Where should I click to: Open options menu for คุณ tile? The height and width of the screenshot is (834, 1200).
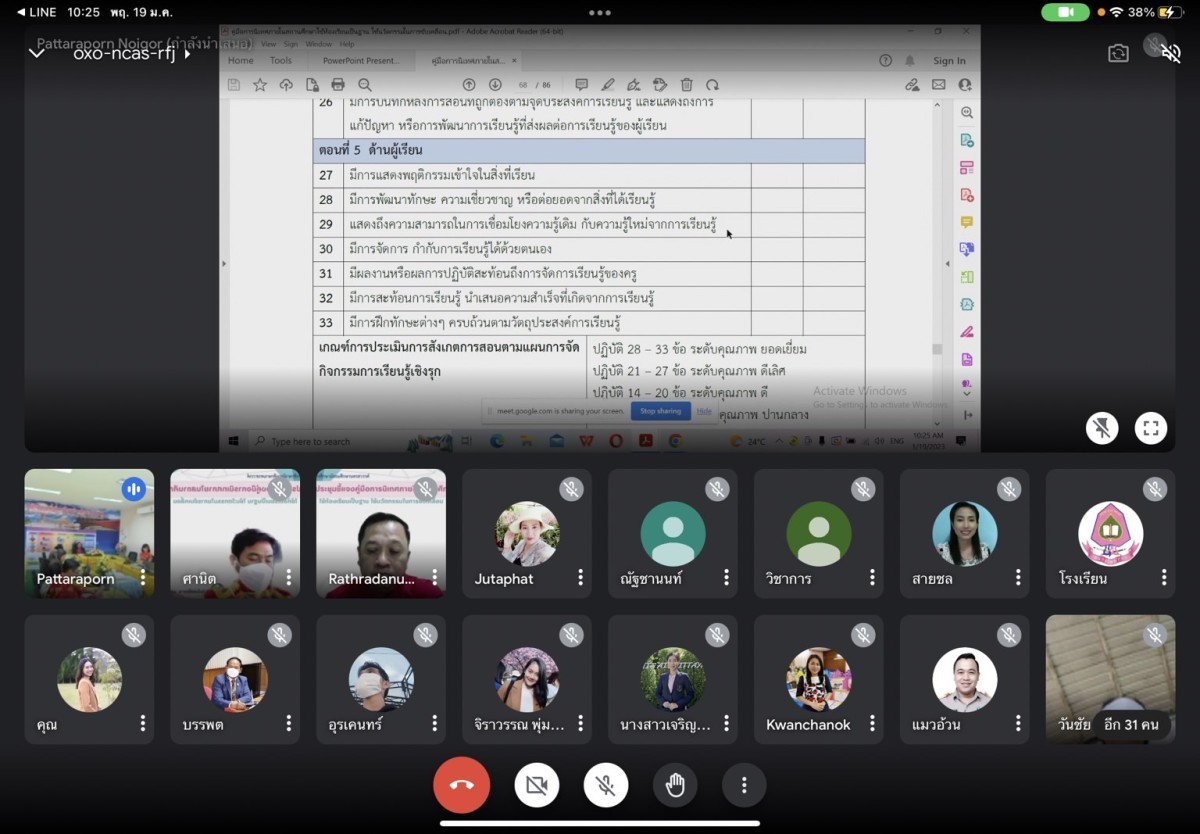(x=143, y=724)
